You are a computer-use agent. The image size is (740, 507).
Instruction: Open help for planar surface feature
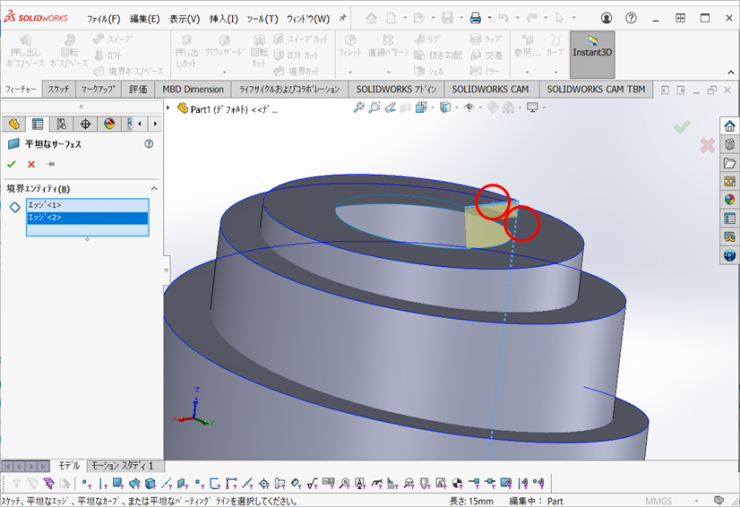click(149, 144)
